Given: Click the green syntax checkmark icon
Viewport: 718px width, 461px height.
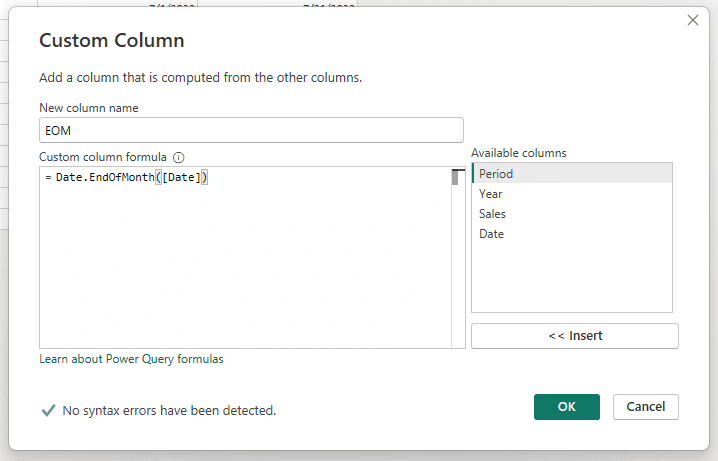Looking at the screenshot, I should (47, 410).
